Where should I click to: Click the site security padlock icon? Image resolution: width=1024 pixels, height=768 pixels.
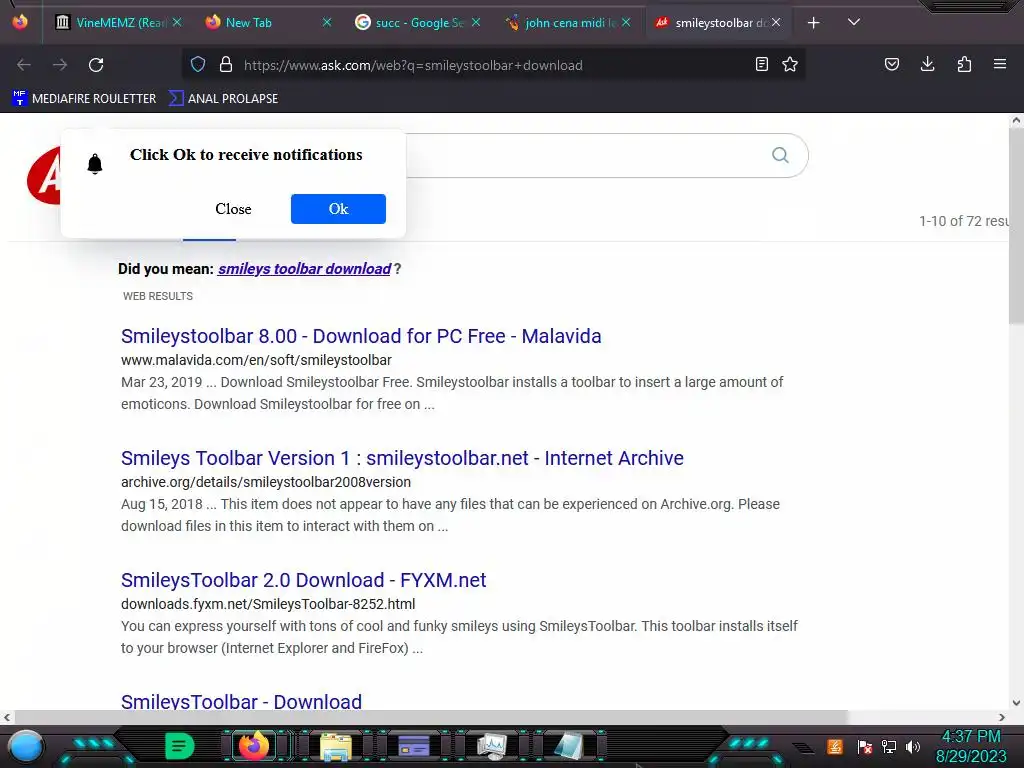click(x=226, y=65)
